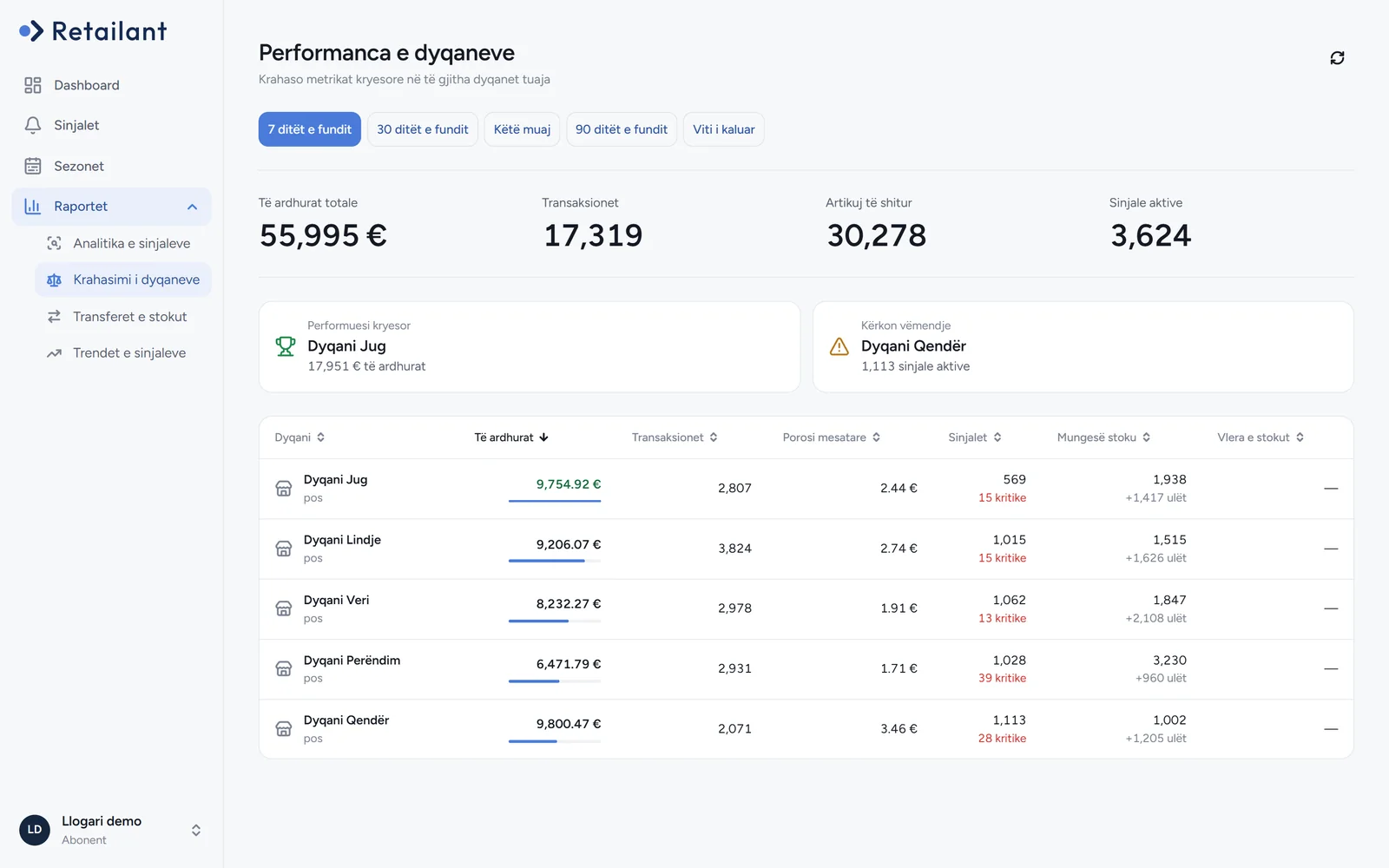This screenshot has width=1389, height=868.
Task: Open Trendet e sinjaleve
Action: 122,353
